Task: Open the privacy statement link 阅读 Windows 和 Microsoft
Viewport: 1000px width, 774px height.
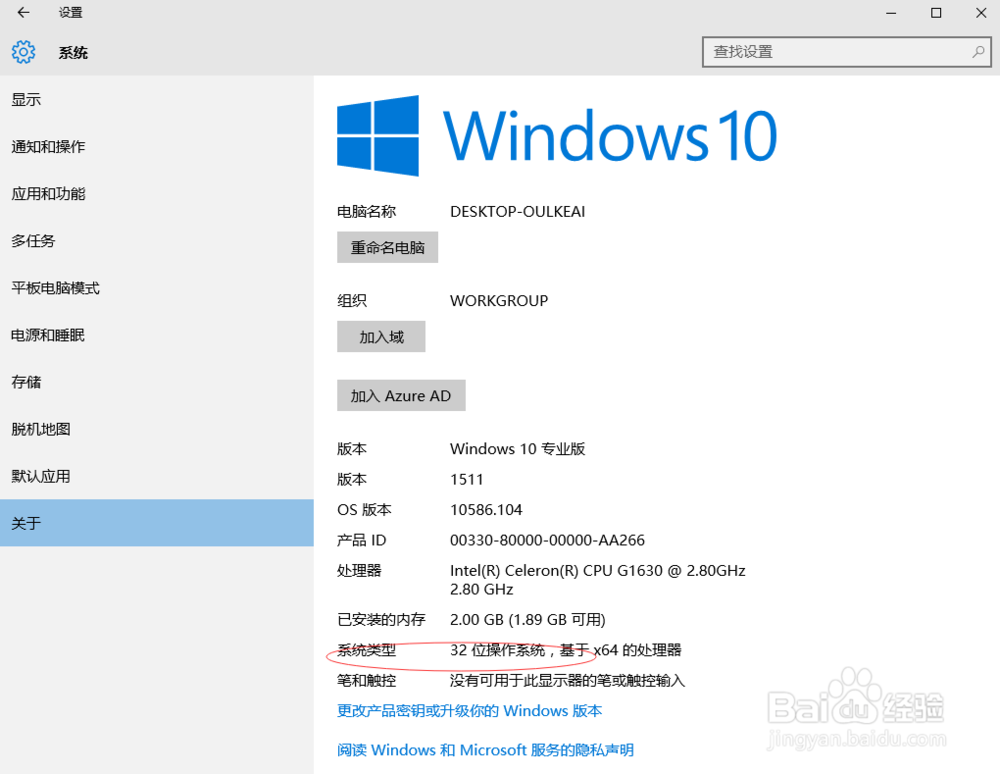Action: pyautogui.click(x=485, y=750)
